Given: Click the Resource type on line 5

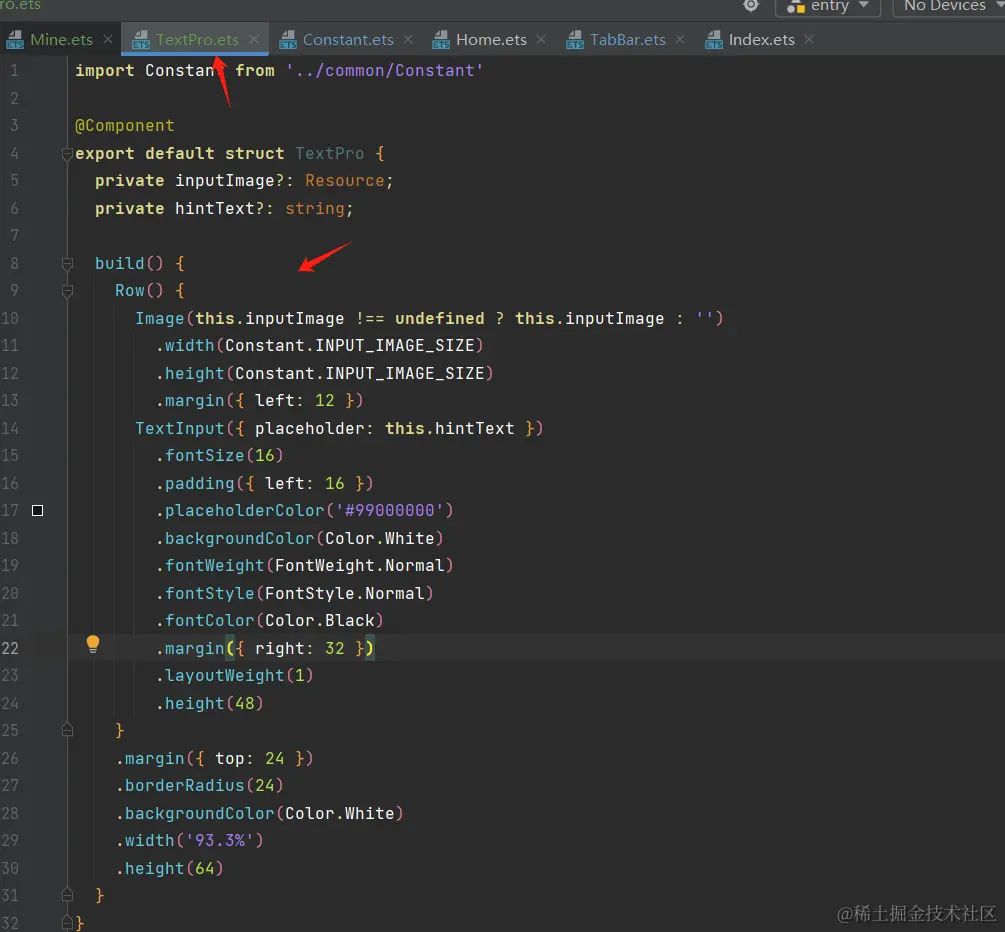Looking at the screenshot, I should pos(344,181).
